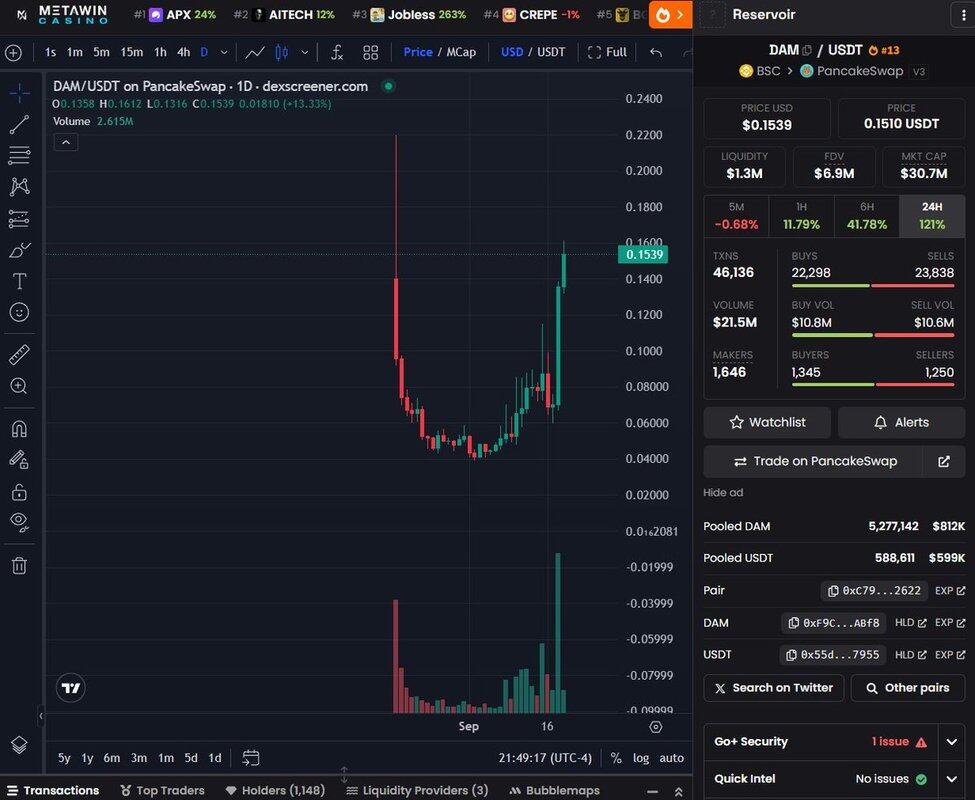Open Other pairs

point(908,688)
